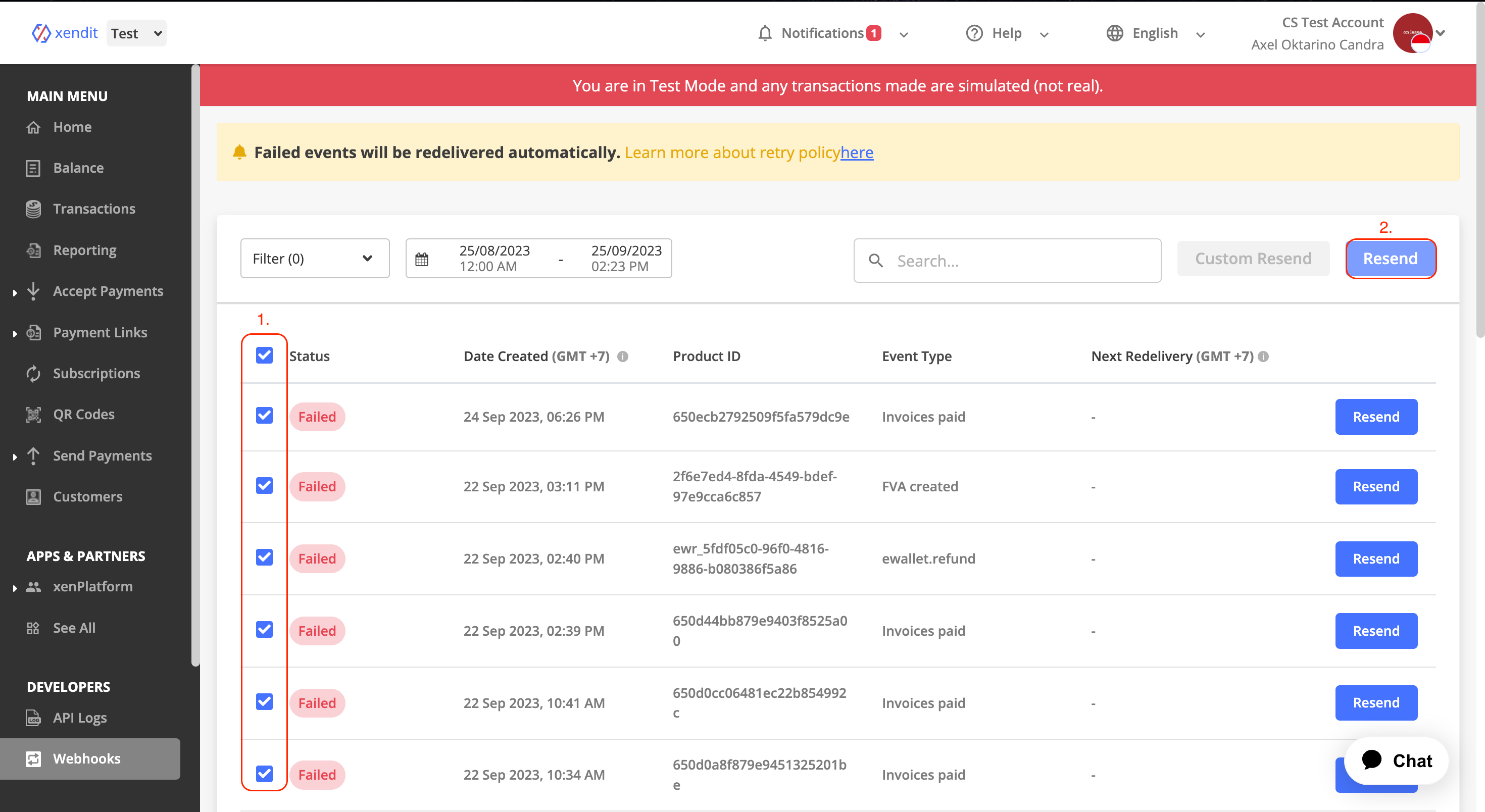The image size is (1485, 812).
Task: Expand the Accept Payments menu
Action: pyautogui.click(x=108, y=291)
